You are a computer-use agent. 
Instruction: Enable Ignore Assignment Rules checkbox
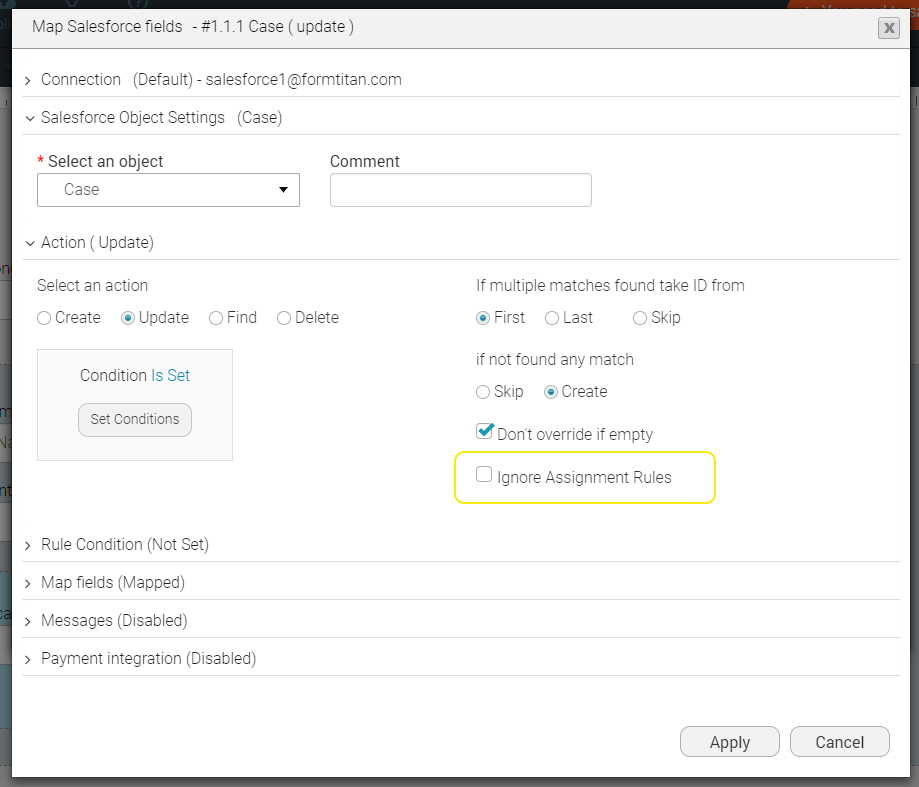(484, 474)
